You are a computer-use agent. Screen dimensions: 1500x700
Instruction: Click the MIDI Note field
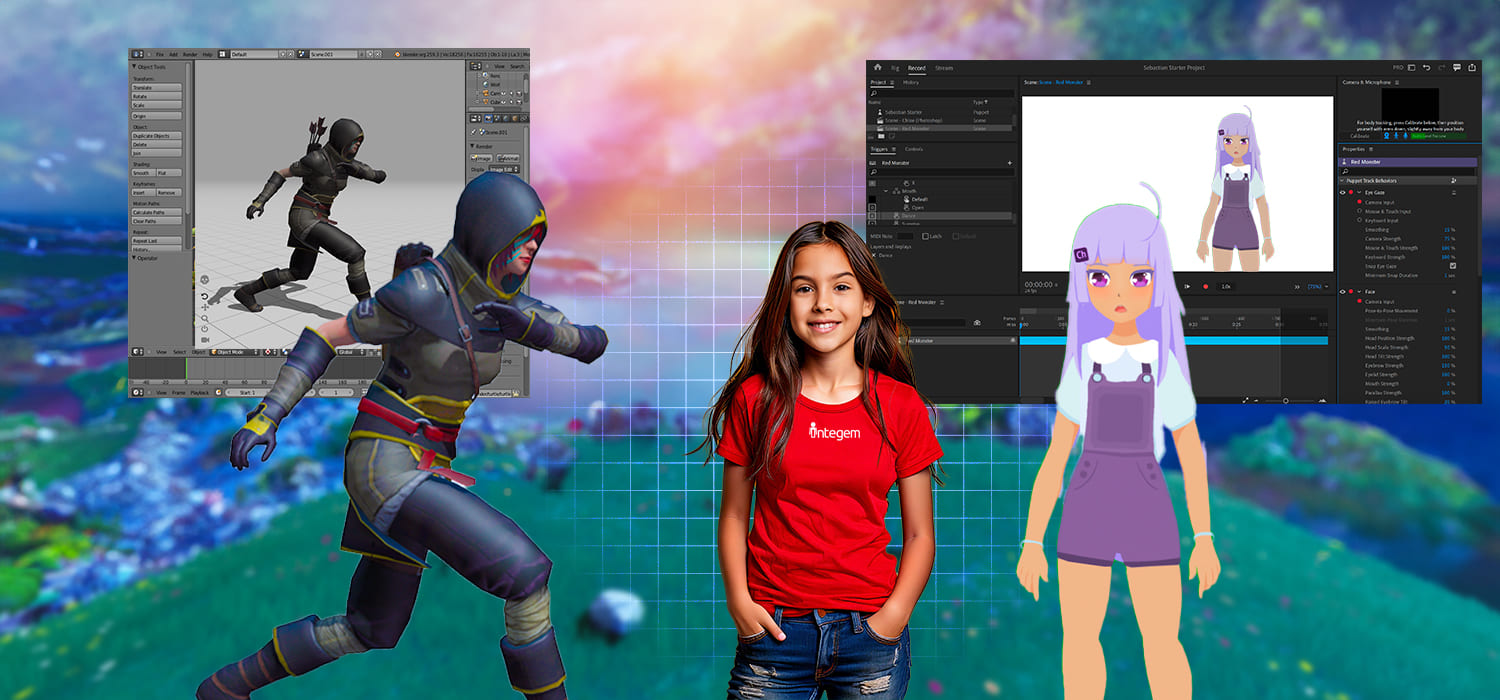(905, 236)
